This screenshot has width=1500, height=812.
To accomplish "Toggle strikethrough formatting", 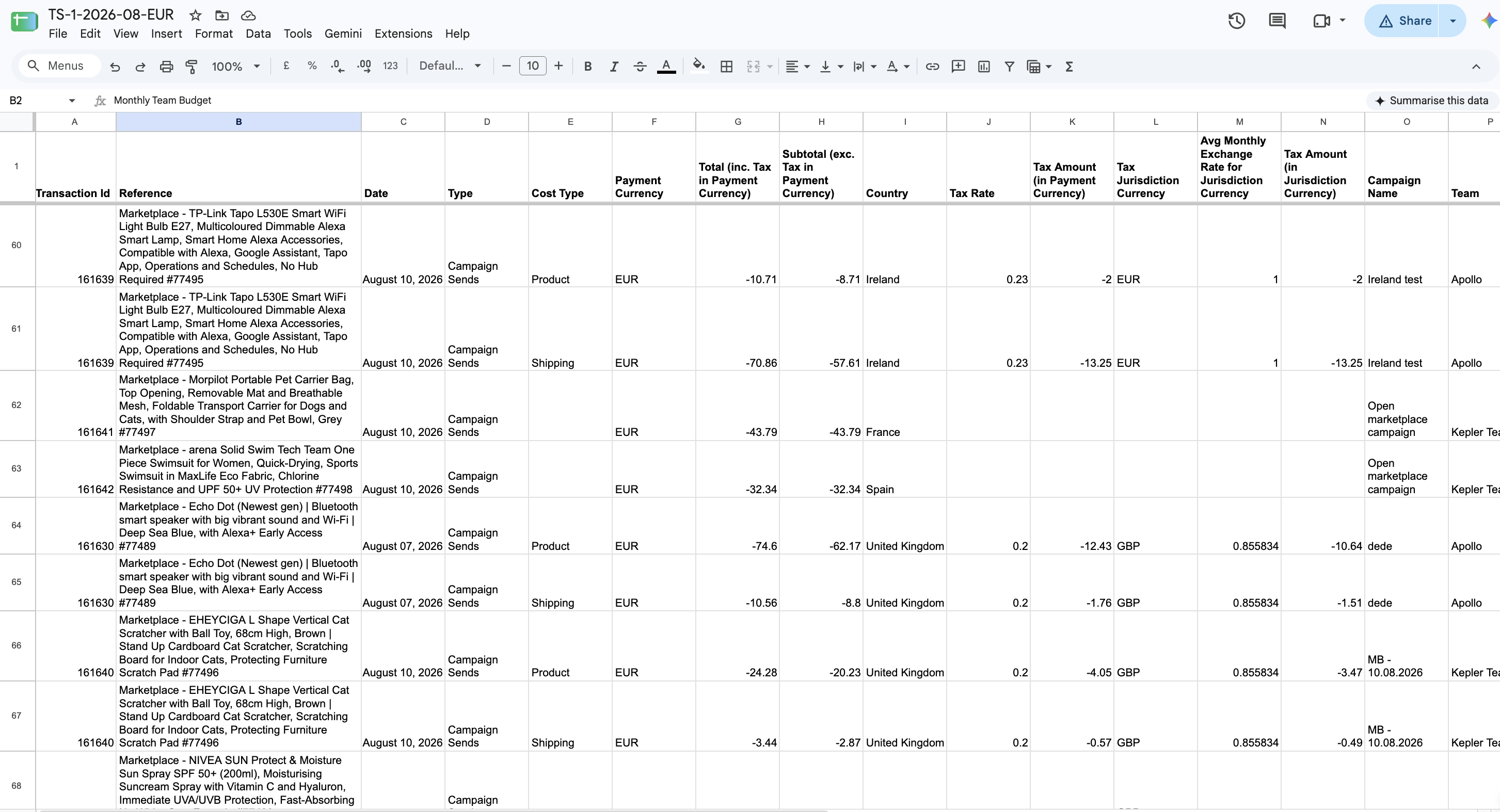I will (640, 67).
